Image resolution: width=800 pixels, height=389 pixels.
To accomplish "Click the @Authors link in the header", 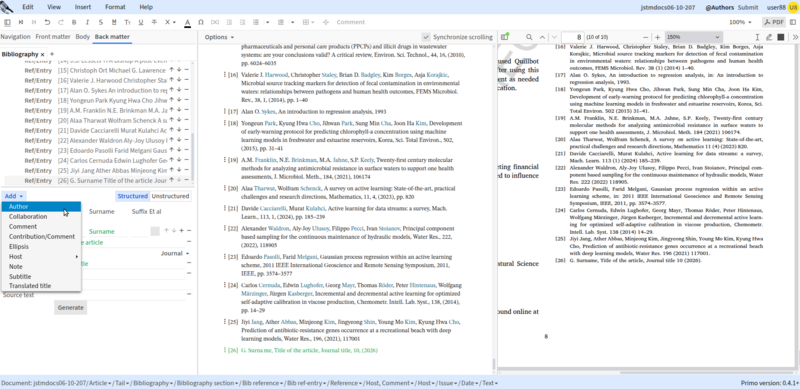I will click(x=719, y=7).
